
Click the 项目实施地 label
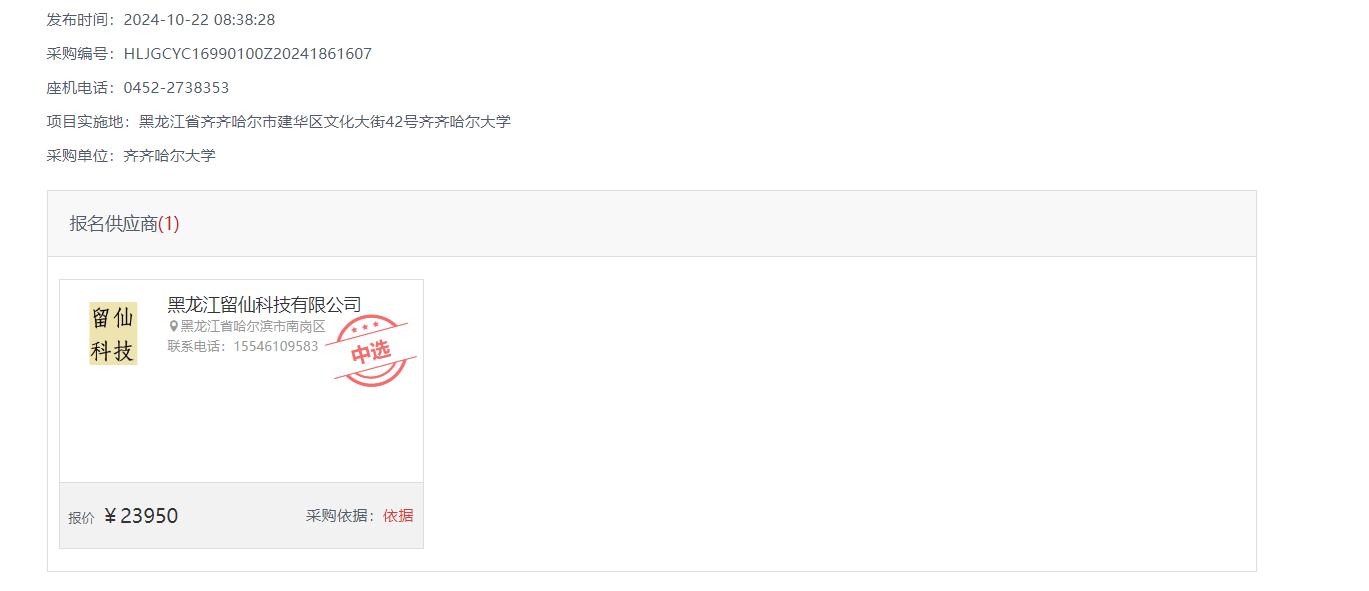tap(84, 122)
